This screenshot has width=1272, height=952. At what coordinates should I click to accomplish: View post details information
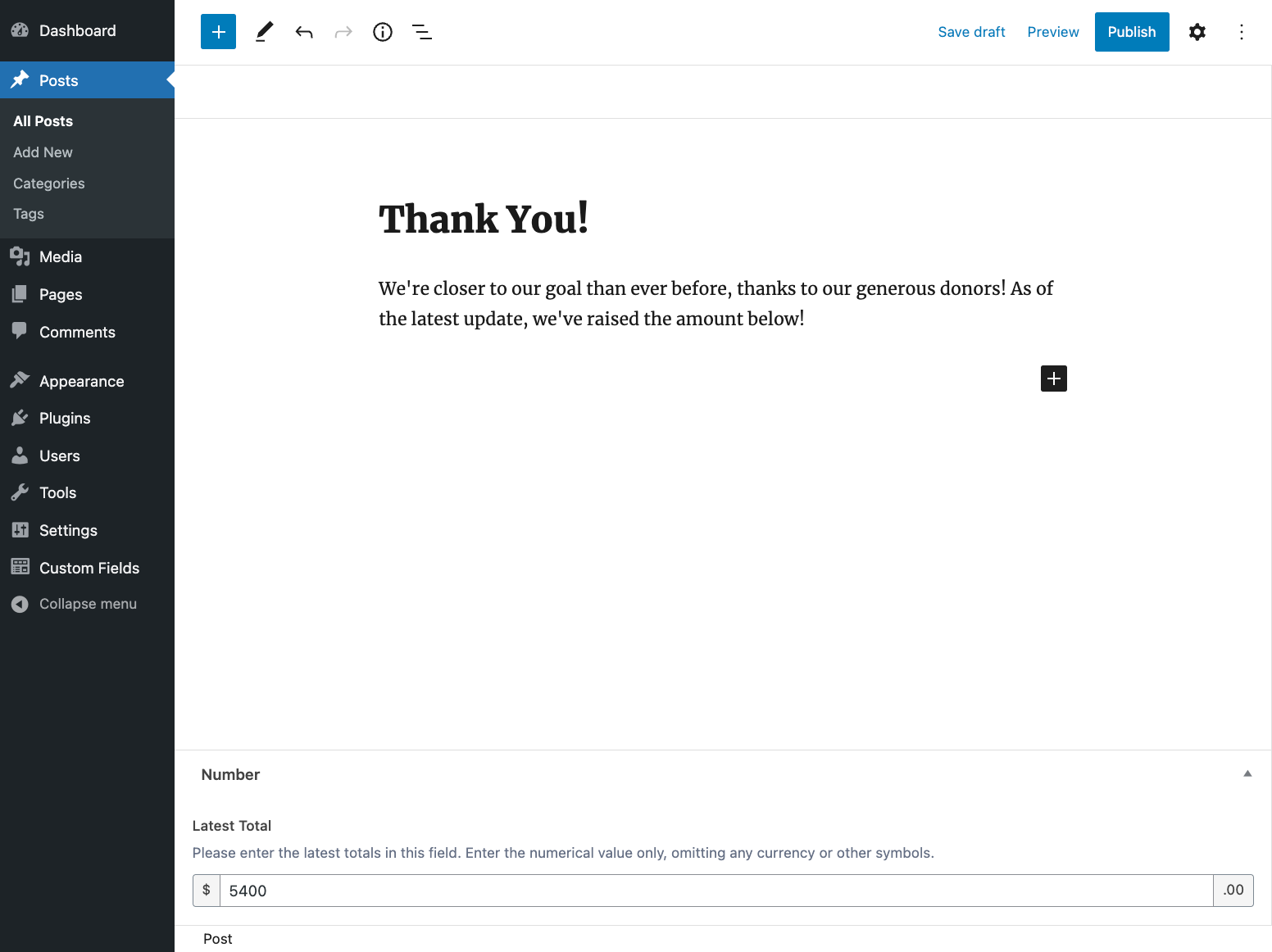pyautogui.click(x=382, y=31)
